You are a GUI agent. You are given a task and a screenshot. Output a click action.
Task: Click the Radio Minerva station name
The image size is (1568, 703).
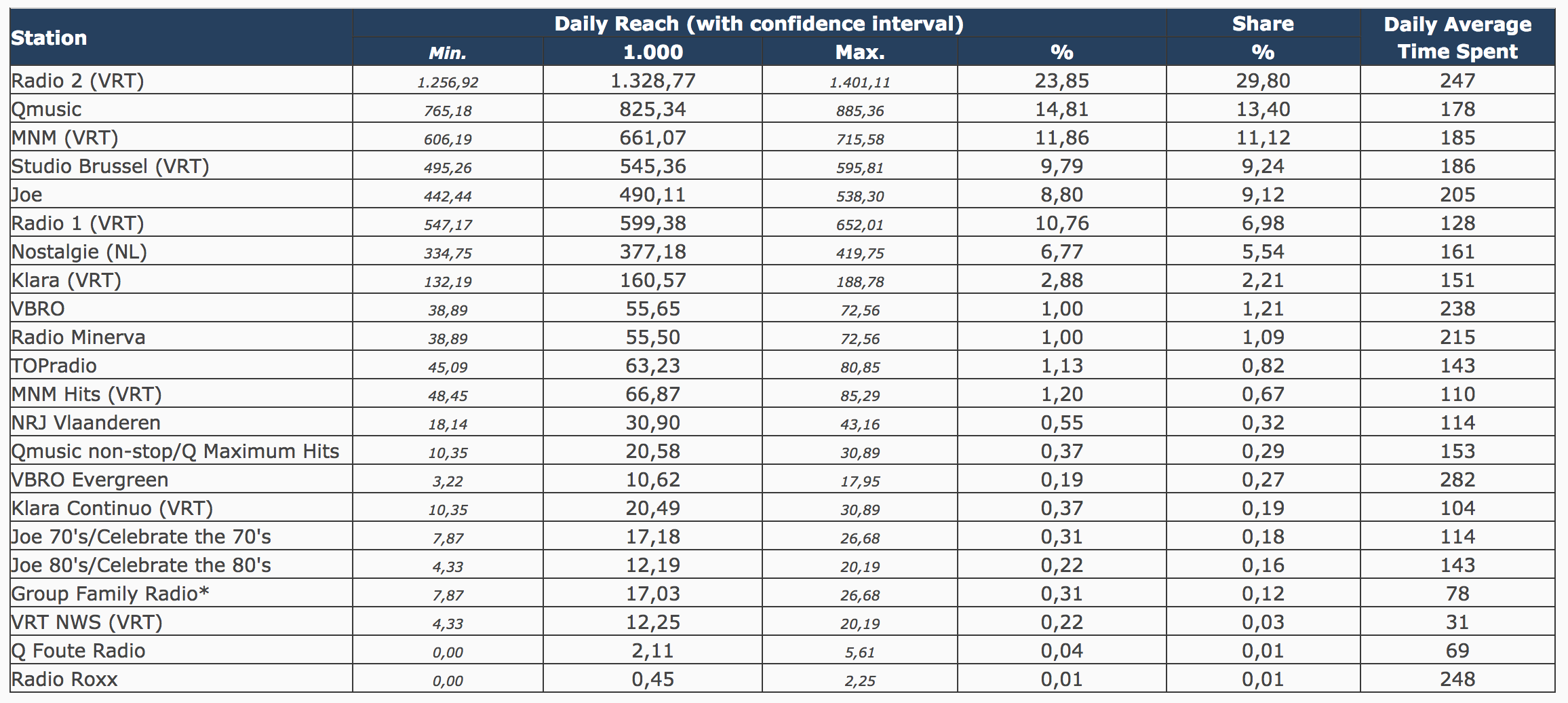tap(79, 337)
